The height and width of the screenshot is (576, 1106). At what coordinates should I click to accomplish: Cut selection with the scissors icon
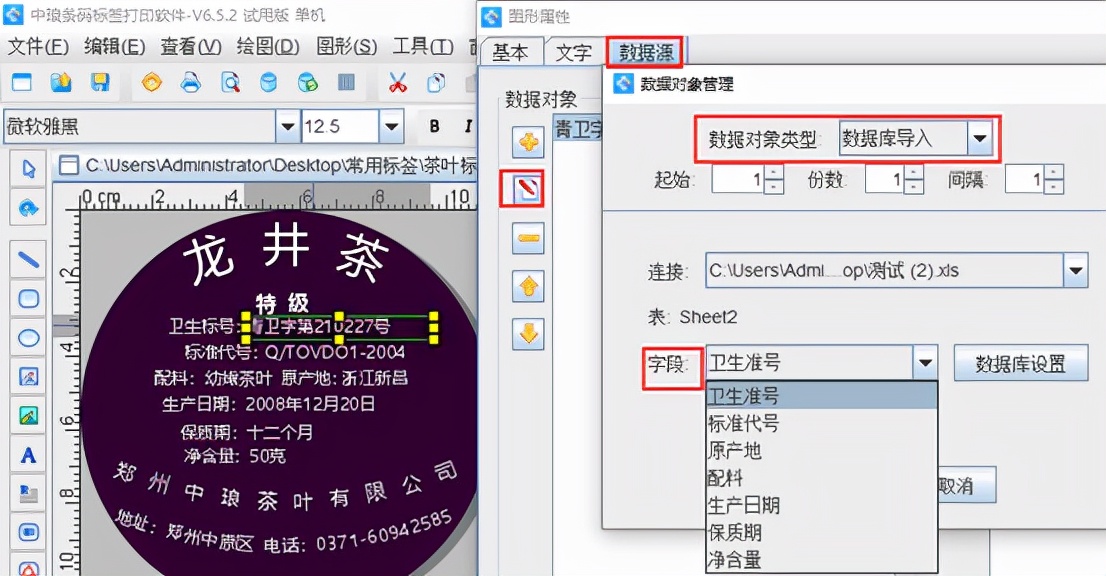[x=398, y=83]
